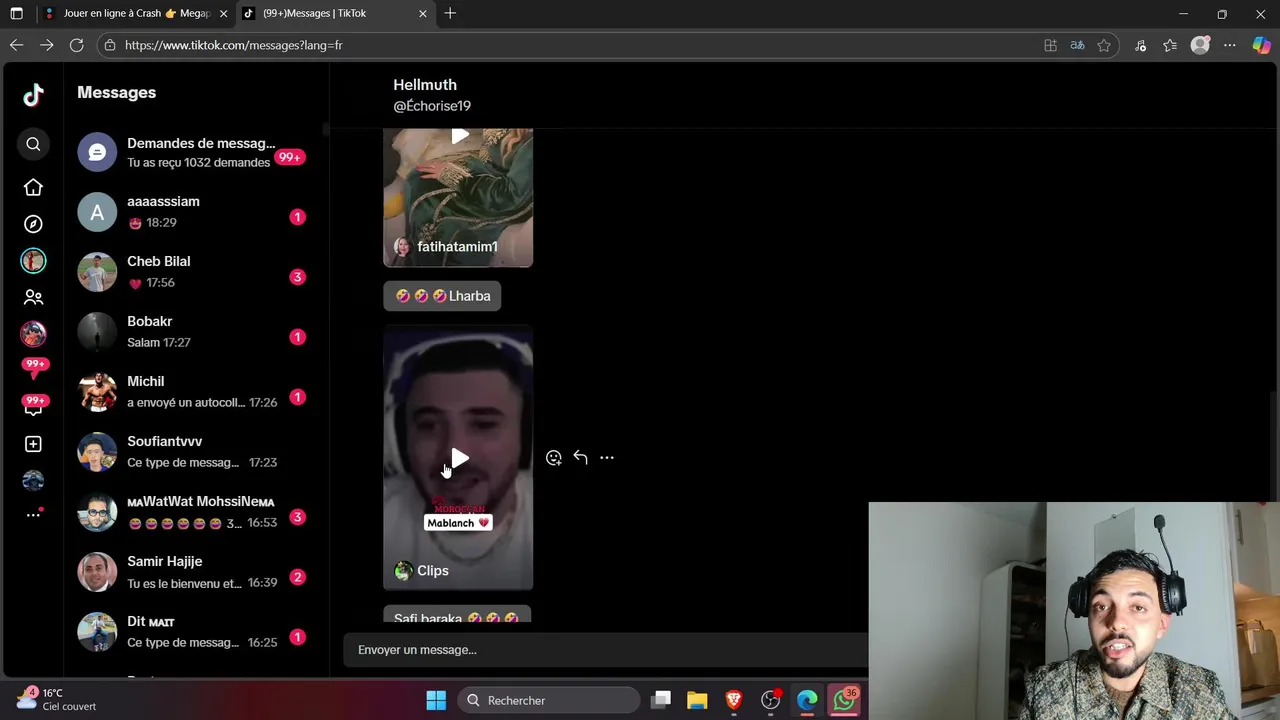Click the Clips account label on video
The image size is (1280, 720).
point(432,571)
